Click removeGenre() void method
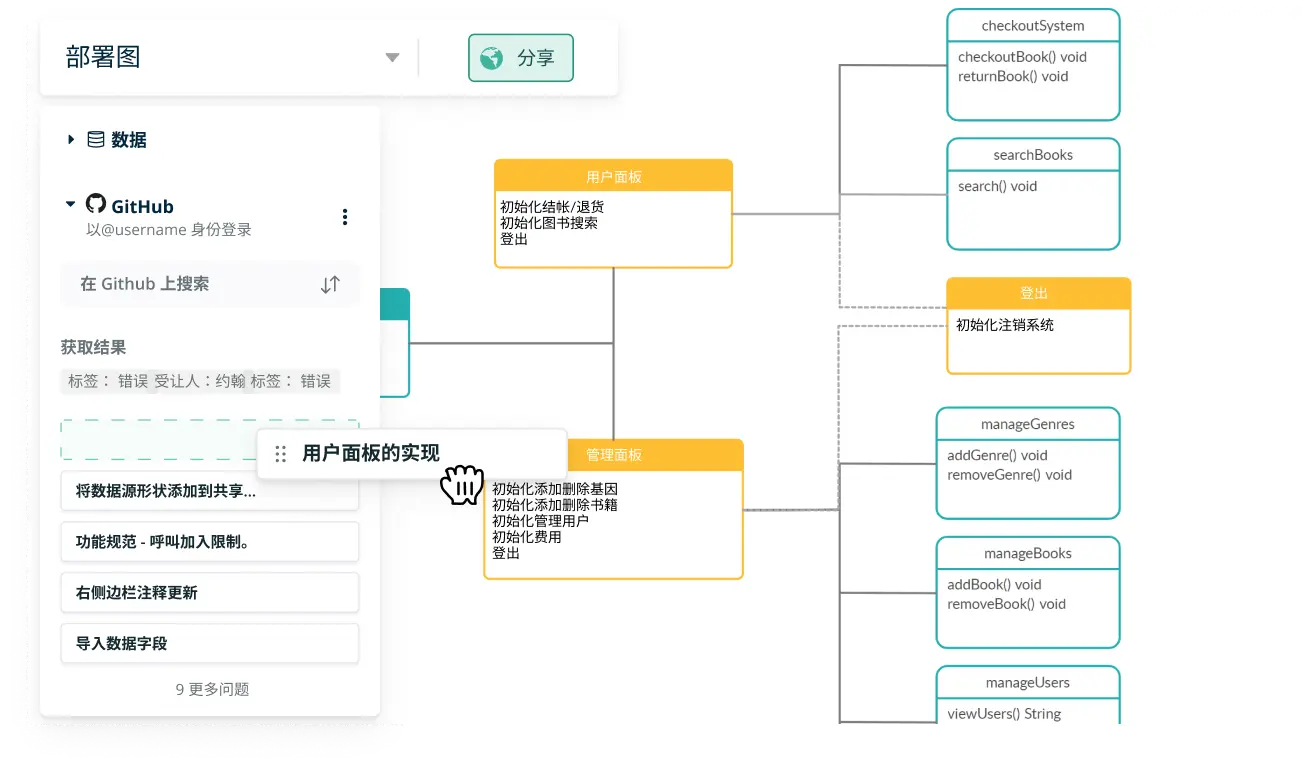Viewport: 1305px width, 778px height. pyautogui.click(x=1009, y=475)
